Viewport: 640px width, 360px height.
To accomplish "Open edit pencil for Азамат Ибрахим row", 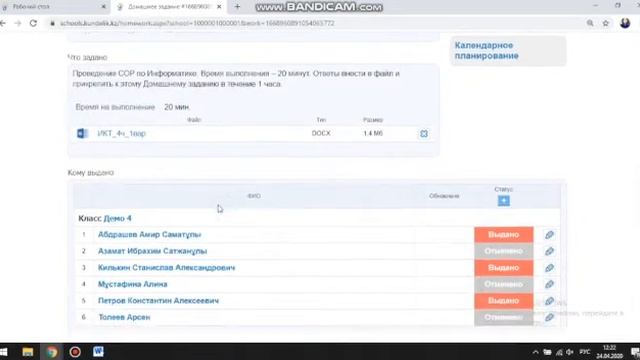I will [x=549, y=251].
